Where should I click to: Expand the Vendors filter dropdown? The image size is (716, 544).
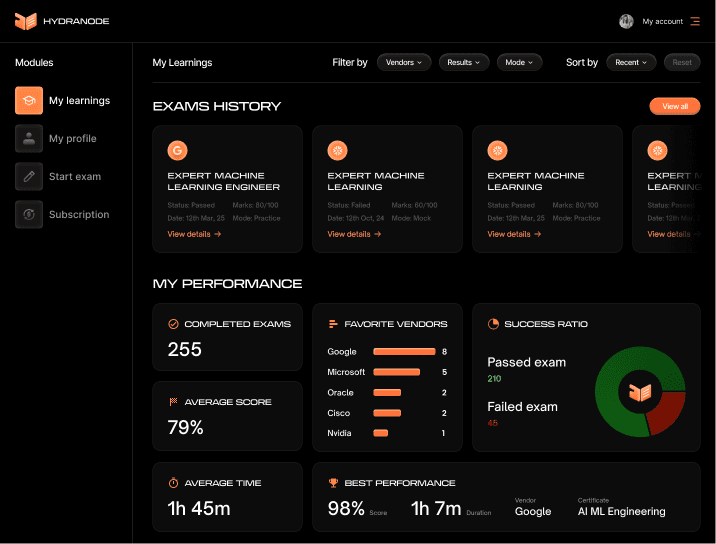pos(404,62)
